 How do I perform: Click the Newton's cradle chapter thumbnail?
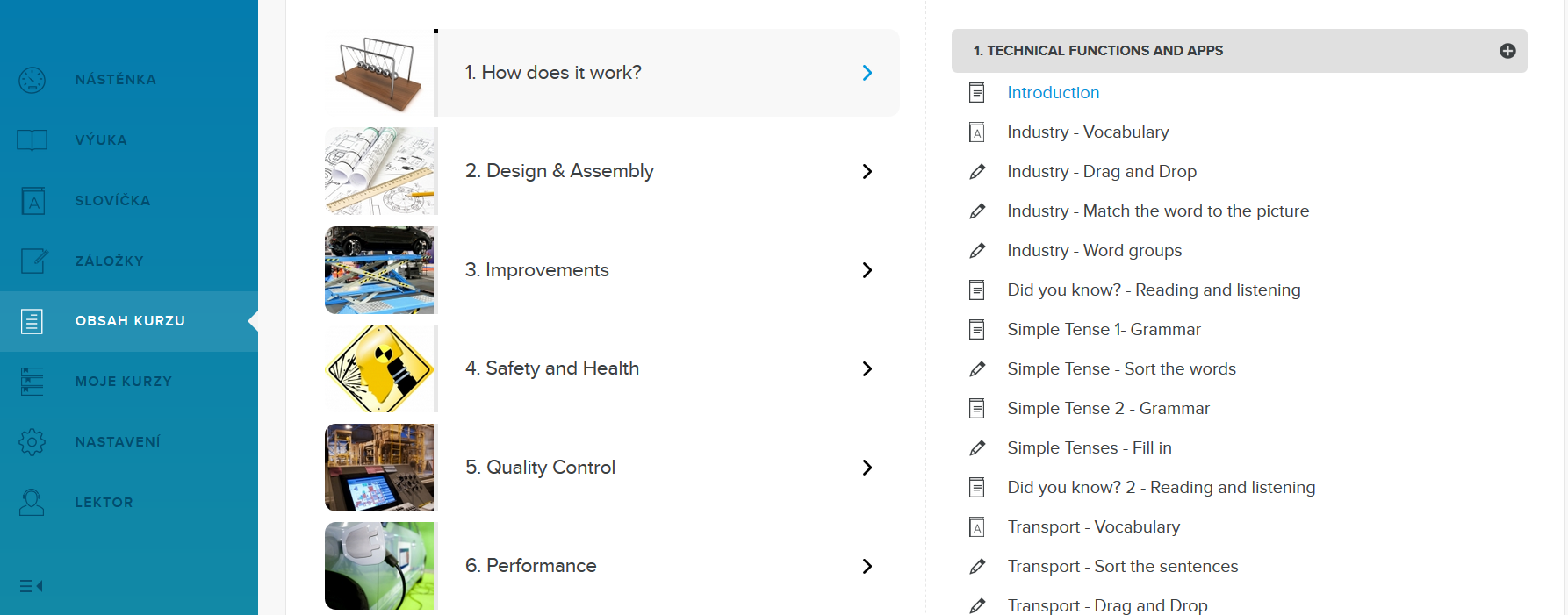(379, 74)
